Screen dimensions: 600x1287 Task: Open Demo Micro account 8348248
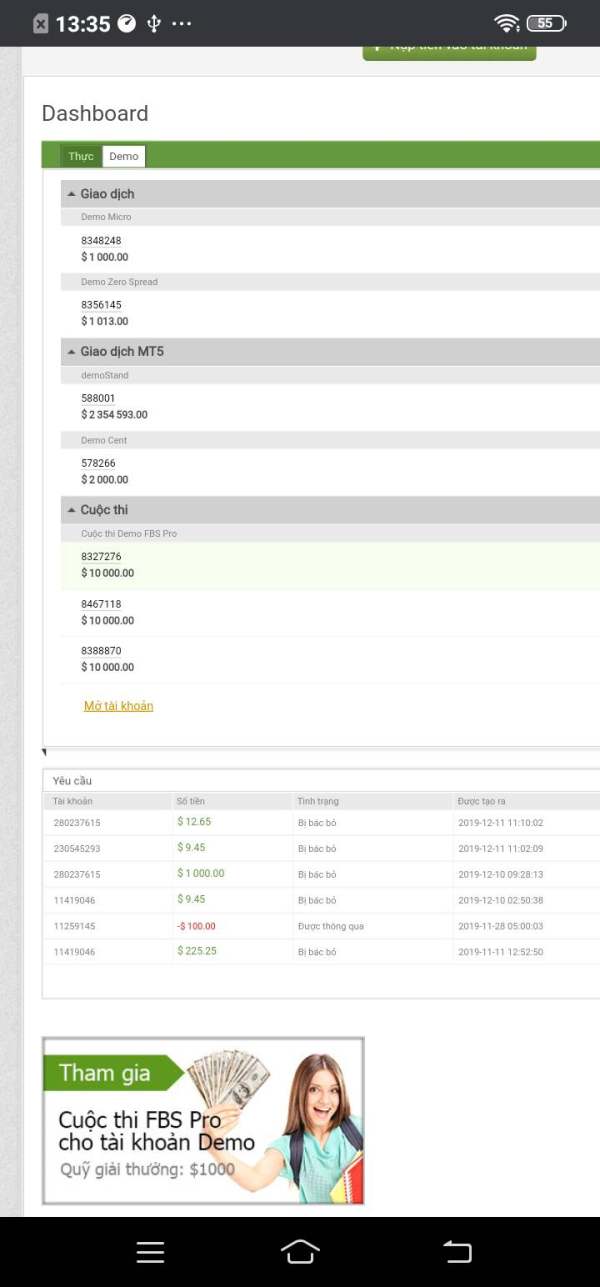click(101, 240)
